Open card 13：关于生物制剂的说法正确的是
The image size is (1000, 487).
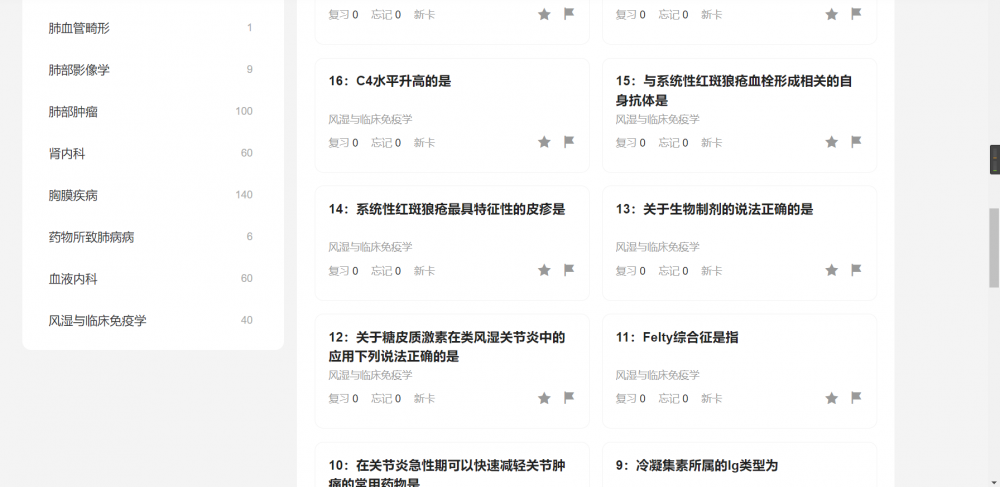tap(714, 209)
